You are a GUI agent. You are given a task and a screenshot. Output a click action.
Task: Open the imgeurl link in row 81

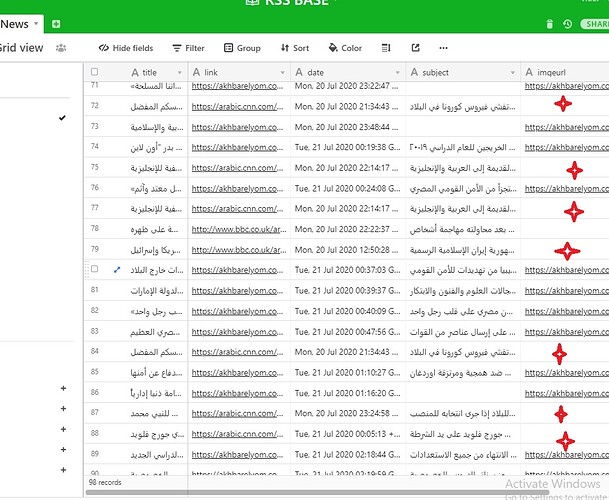(x=567, y=291)
